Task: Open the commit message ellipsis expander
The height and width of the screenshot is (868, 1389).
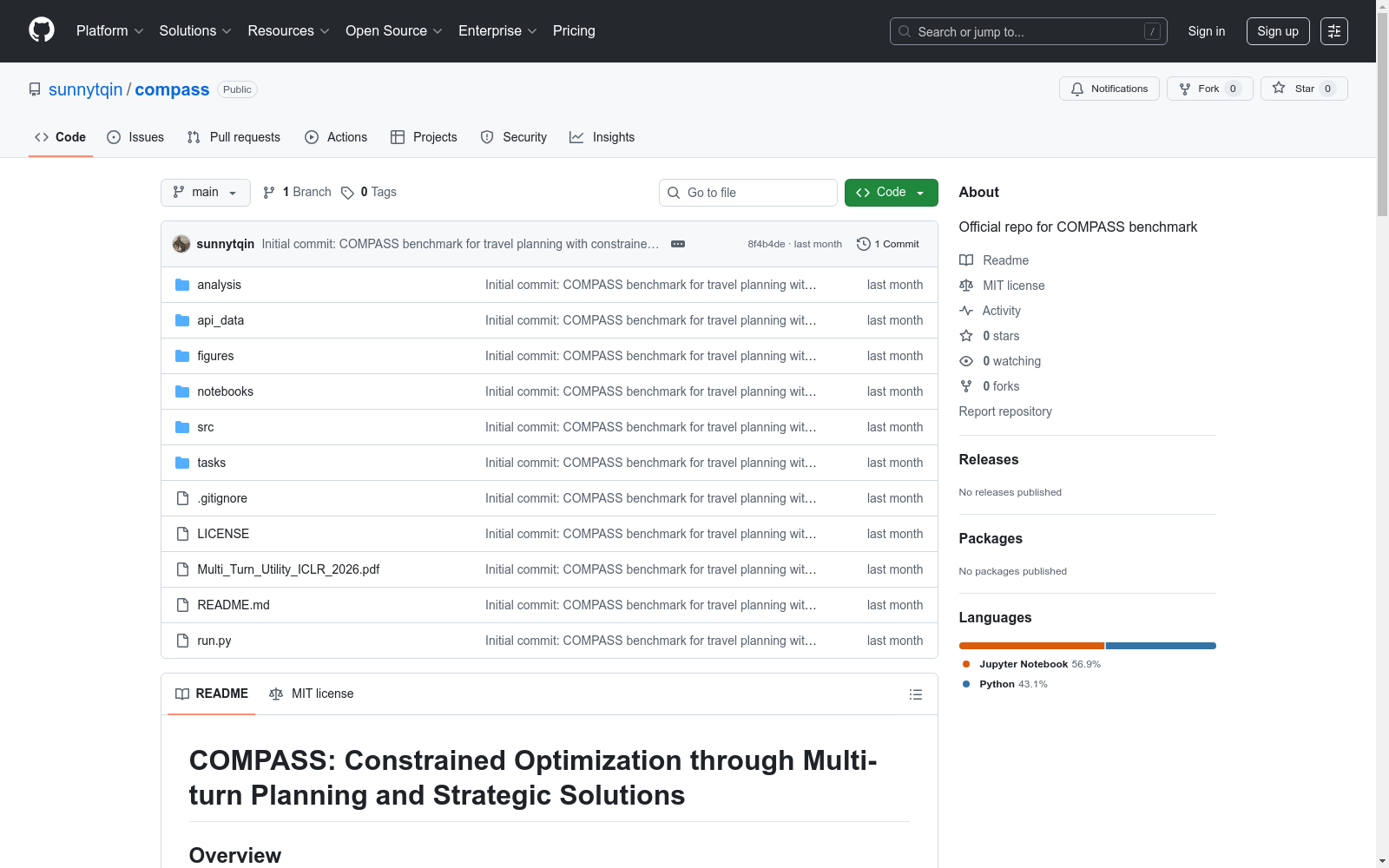Action: 678,244
